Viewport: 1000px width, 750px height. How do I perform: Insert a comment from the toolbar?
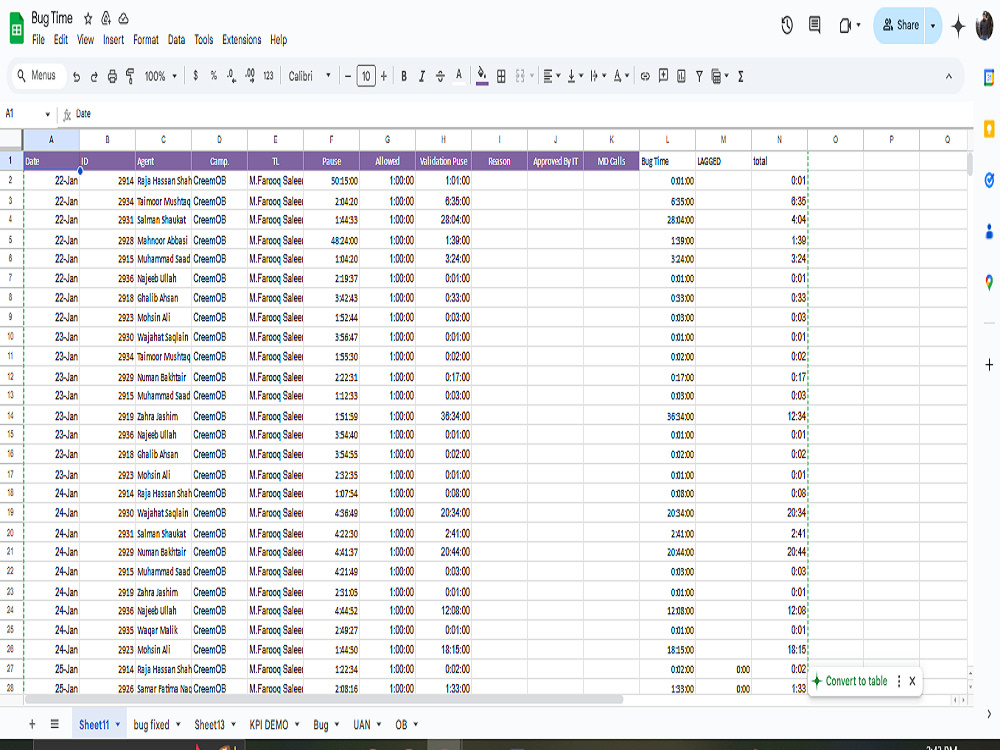663,76
